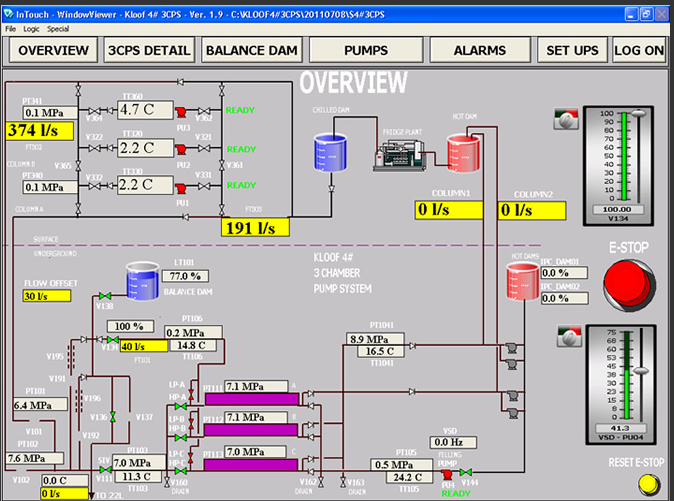Click the blue Chilled Dam tank
The height and width of the screenshot is (501, 674).
(x=330, y=152)
